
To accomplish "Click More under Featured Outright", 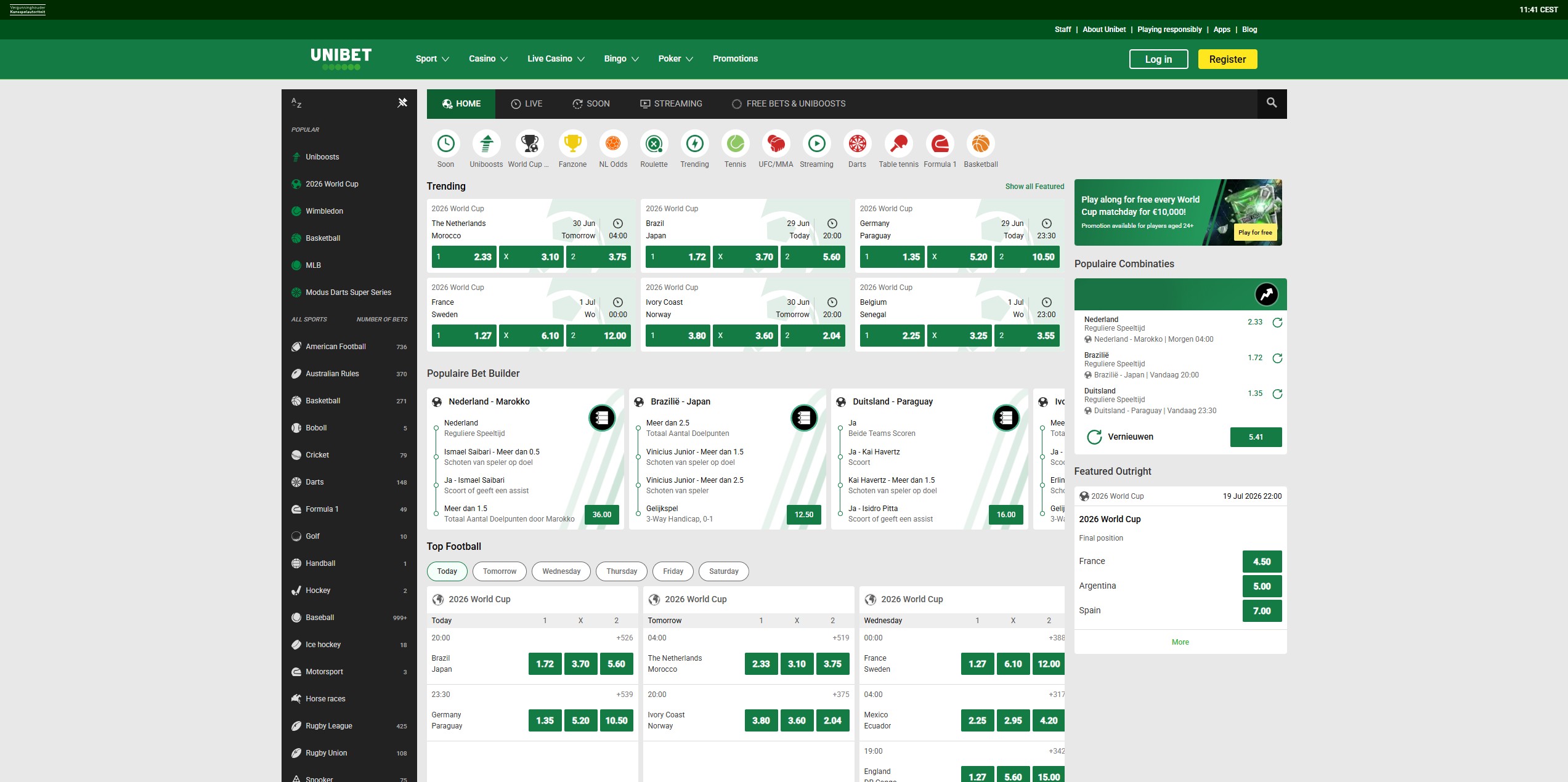I will point(1180,642).
